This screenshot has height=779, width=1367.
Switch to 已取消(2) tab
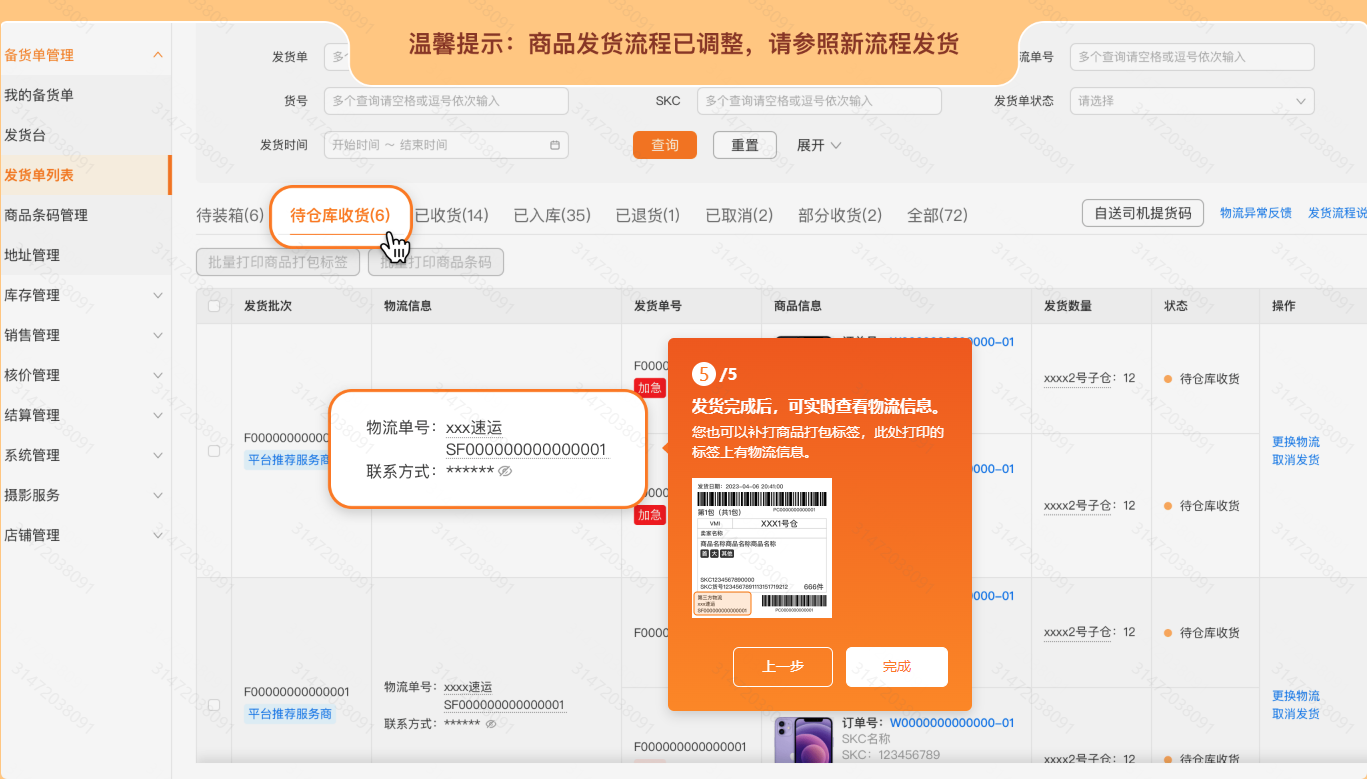739,215
